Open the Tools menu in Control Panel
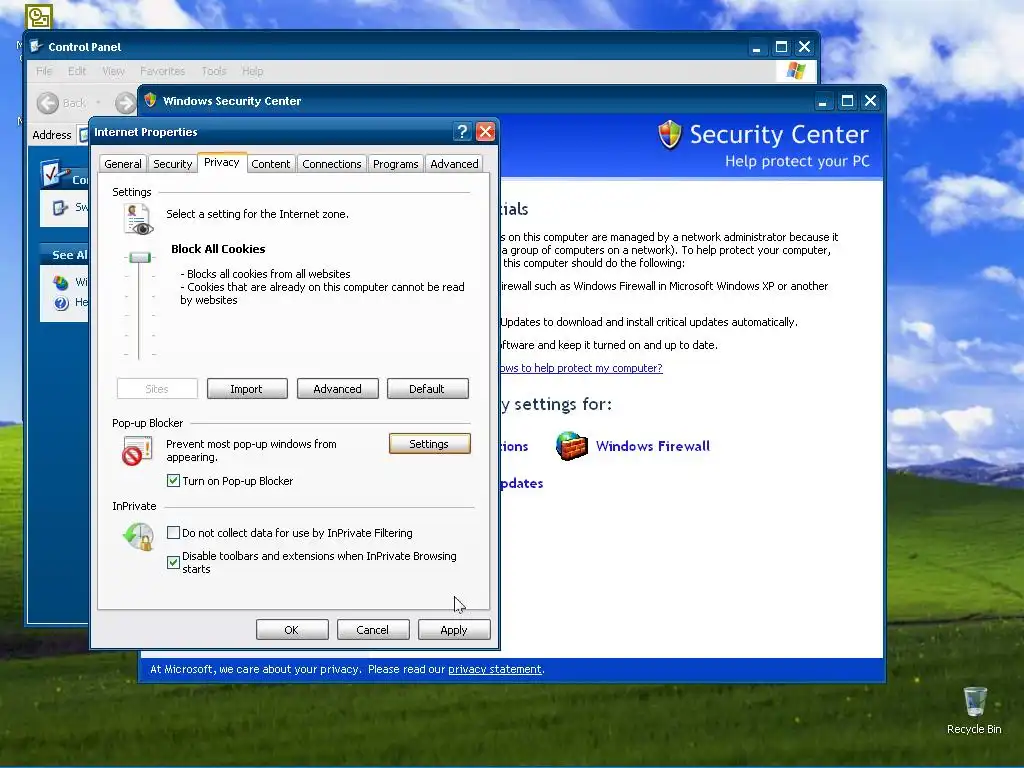 pos(214,71)
